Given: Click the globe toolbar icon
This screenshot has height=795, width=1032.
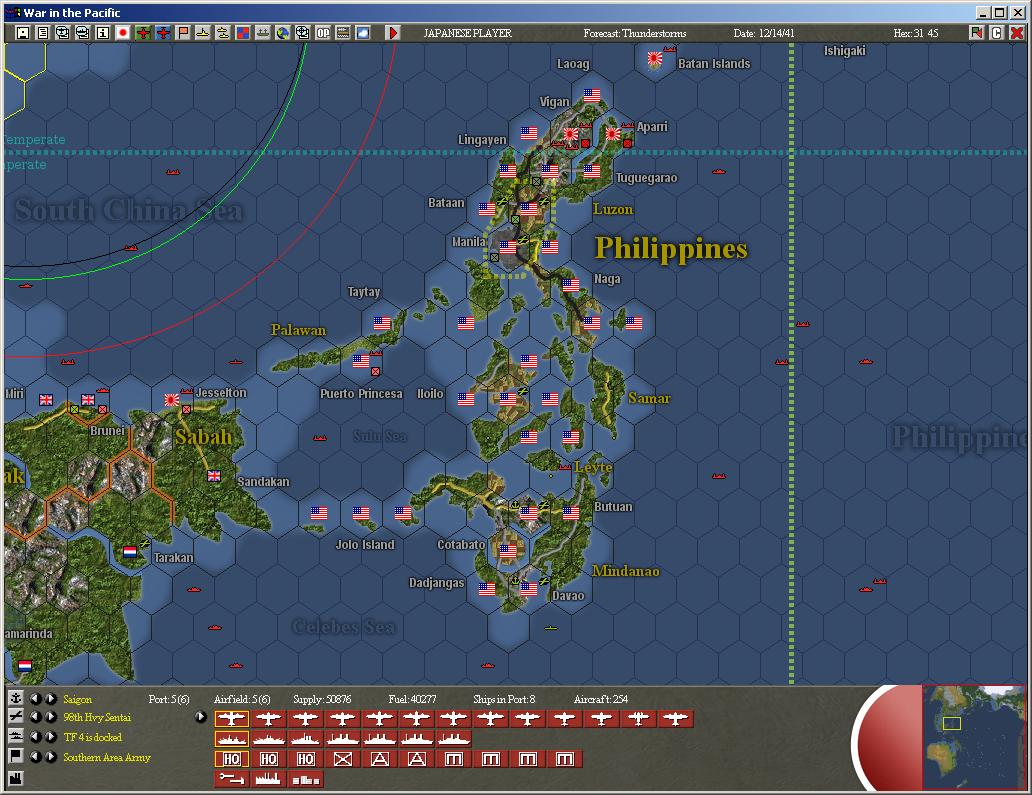Looking at the screenshot, I should click(282, 33).
